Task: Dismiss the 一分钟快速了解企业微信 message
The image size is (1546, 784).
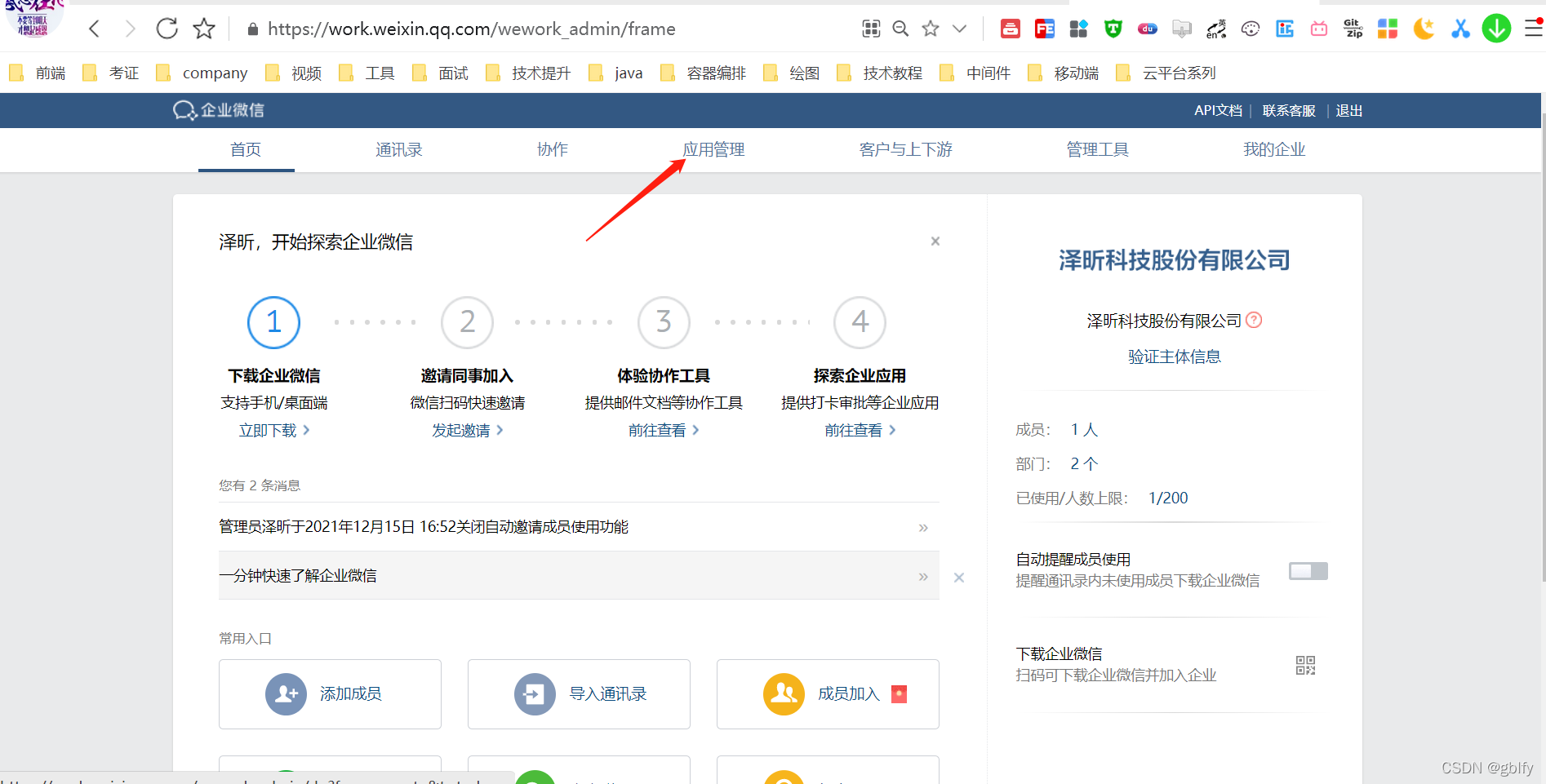Action: [x=959, y=578]
